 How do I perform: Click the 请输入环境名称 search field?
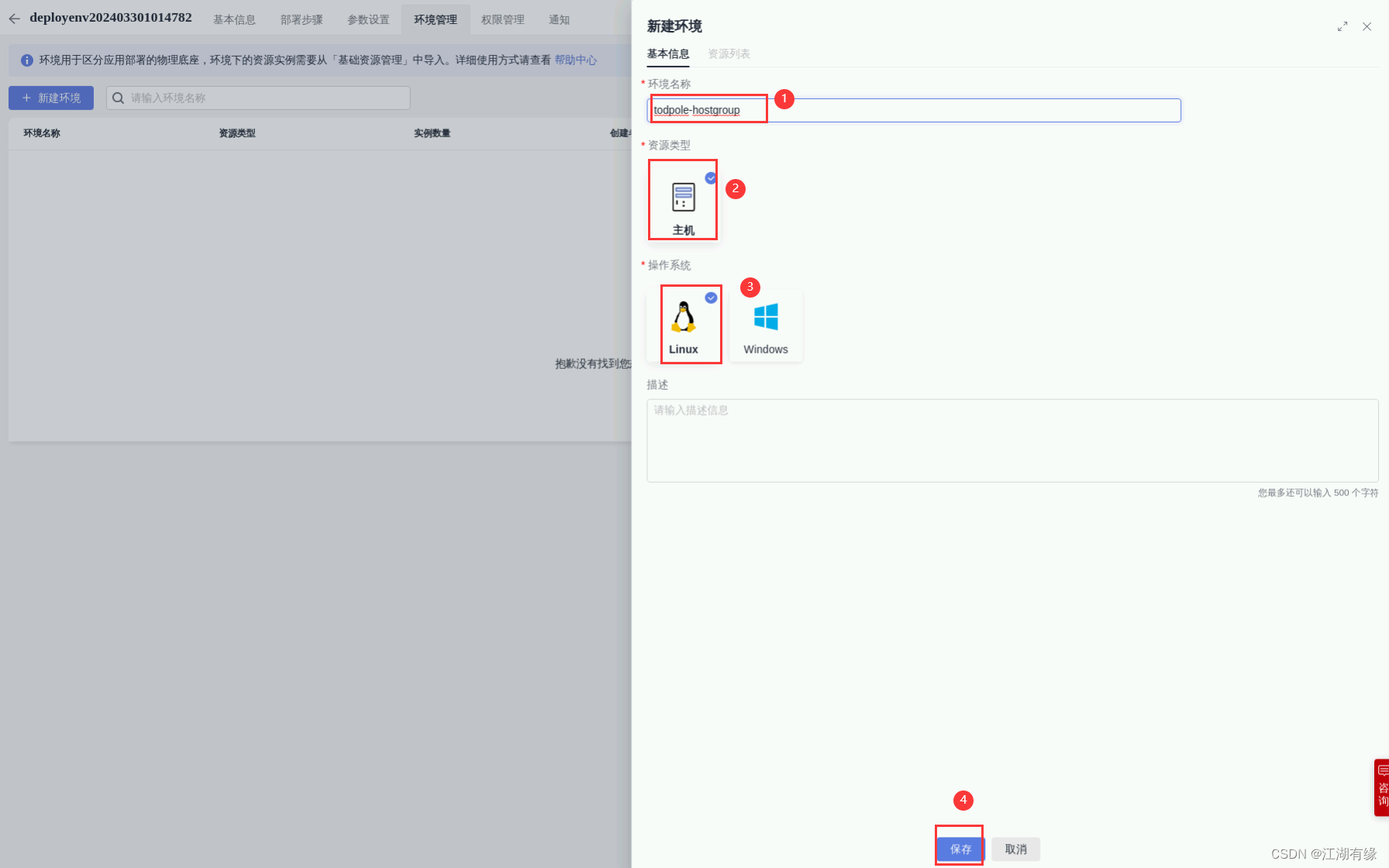click(x=233, y=98)
